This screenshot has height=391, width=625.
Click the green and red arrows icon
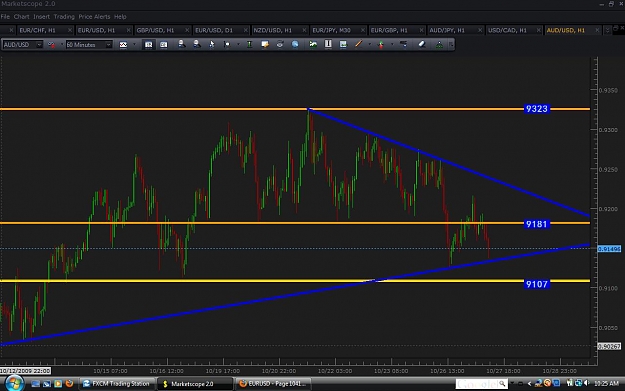(x=381, y=45)
